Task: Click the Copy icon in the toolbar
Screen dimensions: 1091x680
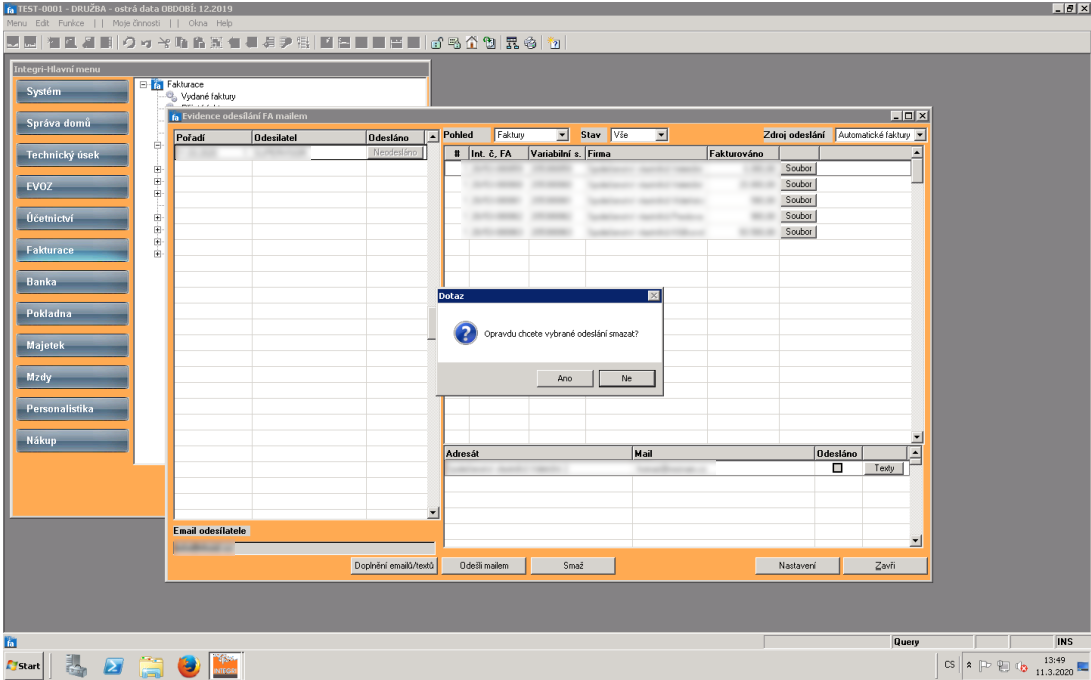Action: [181, 42]
